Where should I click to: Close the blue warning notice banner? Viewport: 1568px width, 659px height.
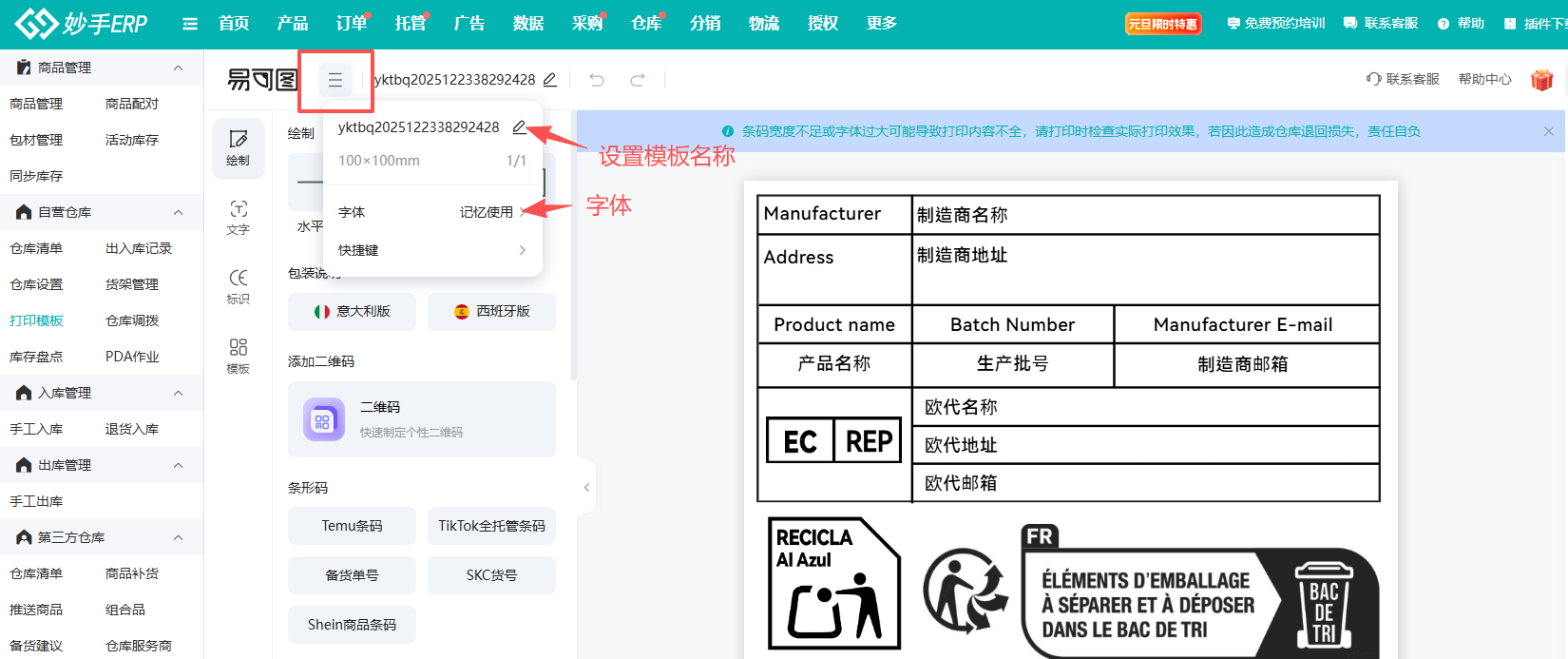pos(1549,131)
